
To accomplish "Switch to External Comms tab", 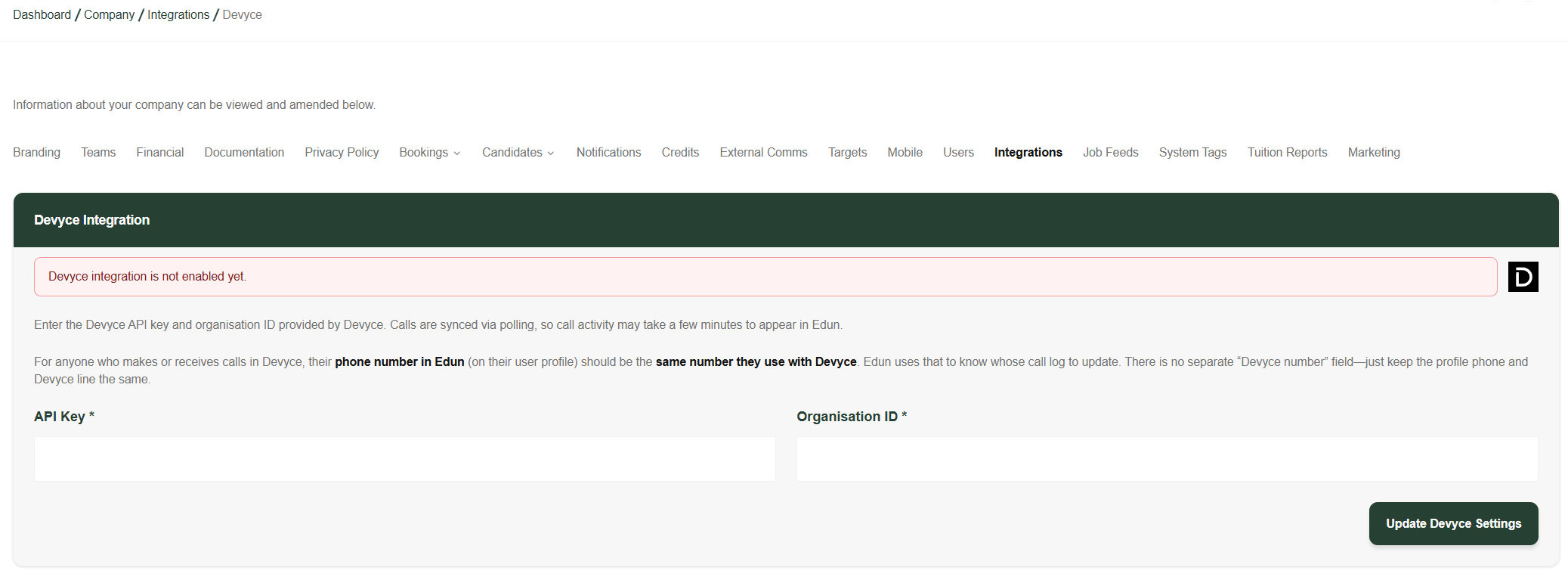I will (x=763, y=153).
